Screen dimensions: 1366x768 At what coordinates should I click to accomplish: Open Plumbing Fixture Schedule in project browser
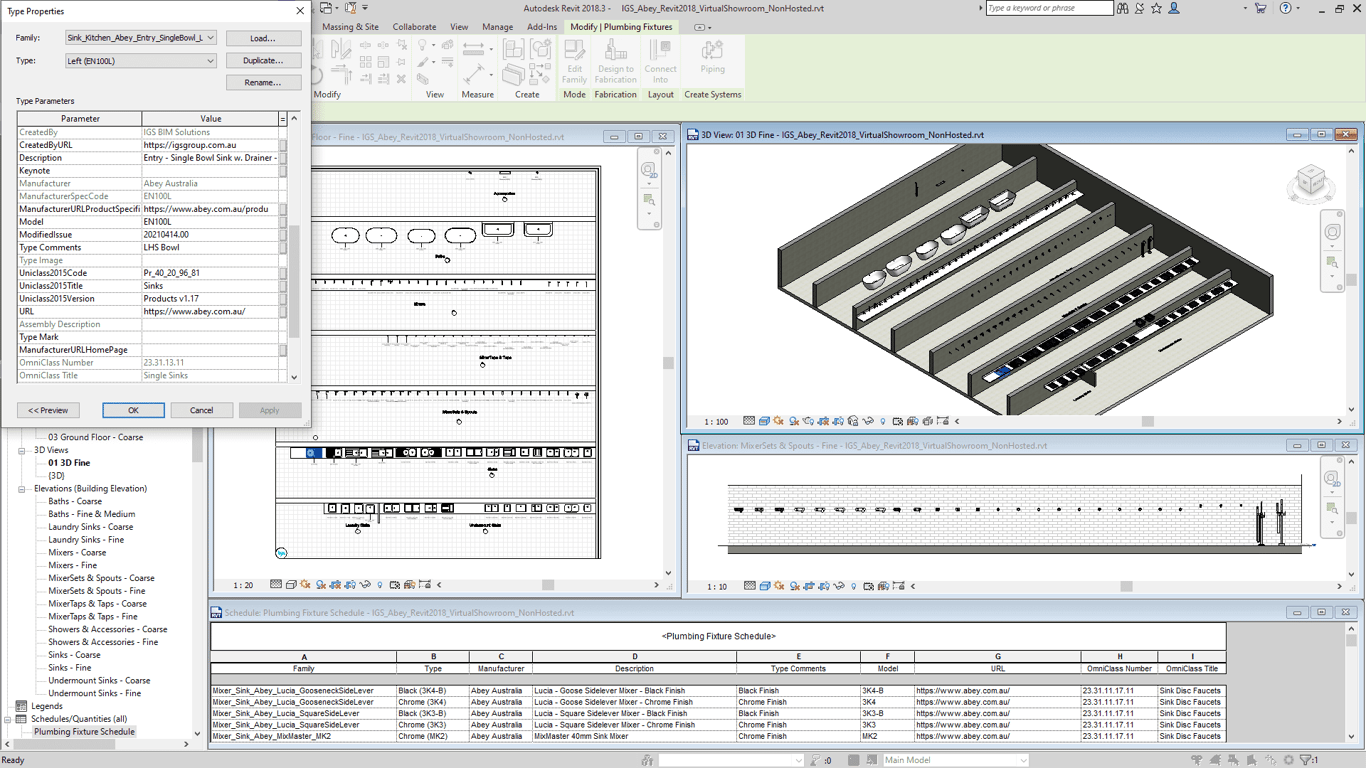click(x=84, y=732)
